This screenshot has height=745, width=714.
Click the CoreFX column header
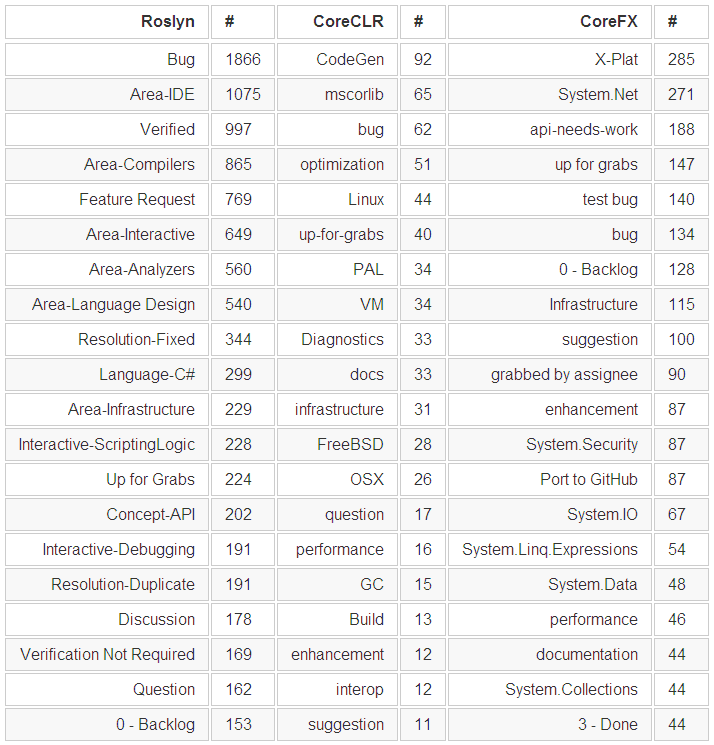(608, 21)
